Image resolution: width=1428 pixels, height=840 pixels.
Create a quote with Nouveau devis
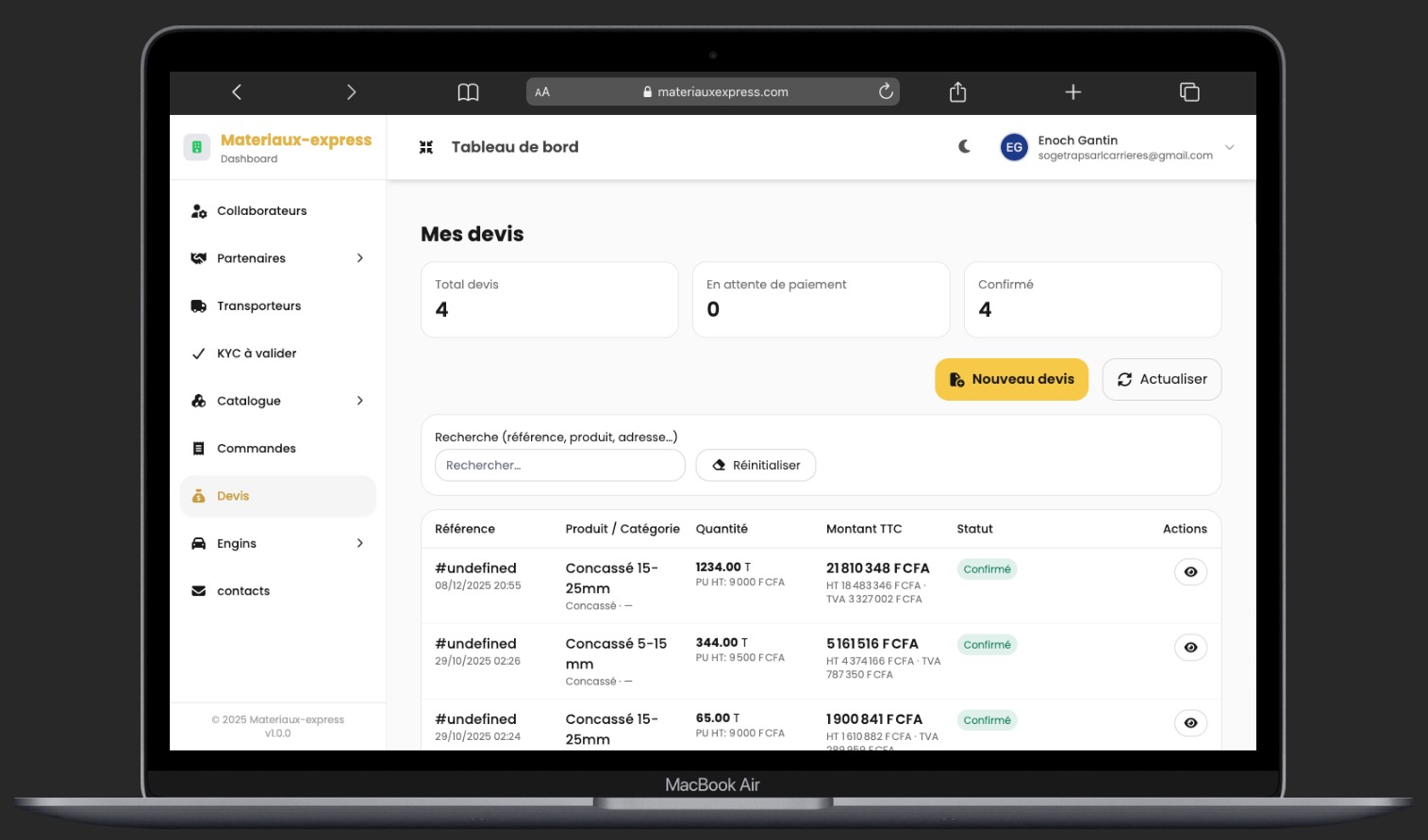click(x=1011, y=379)
